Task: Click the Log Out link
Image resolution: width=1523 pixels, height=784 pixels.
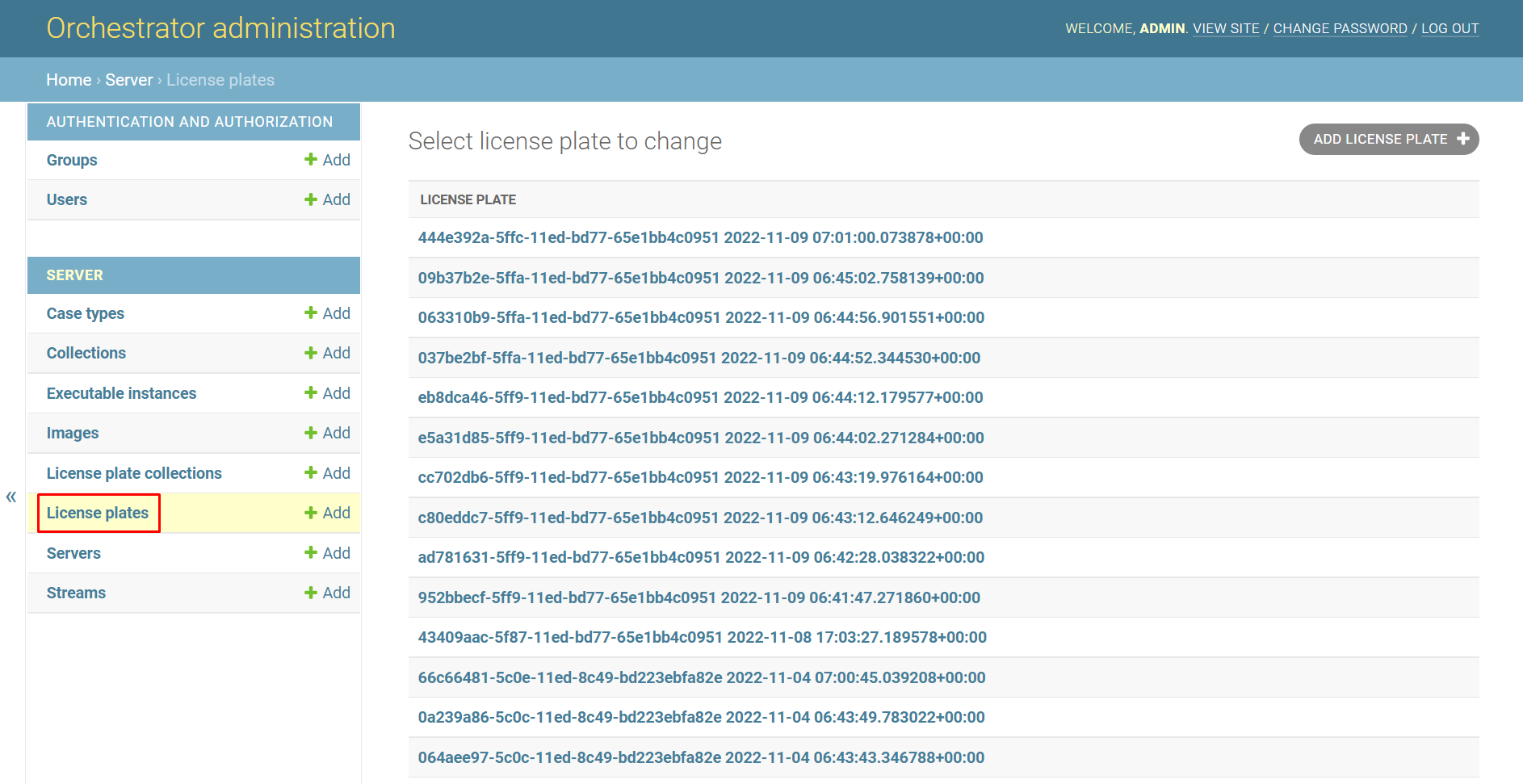Action: point(1450,28)
